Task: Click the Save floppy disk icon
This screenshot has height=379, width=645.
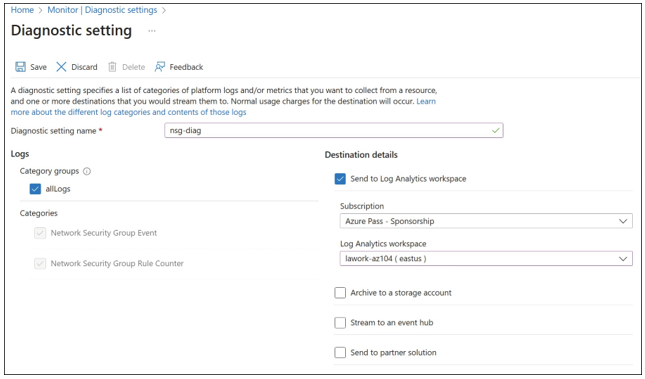Action: click(x=20, y=67)
